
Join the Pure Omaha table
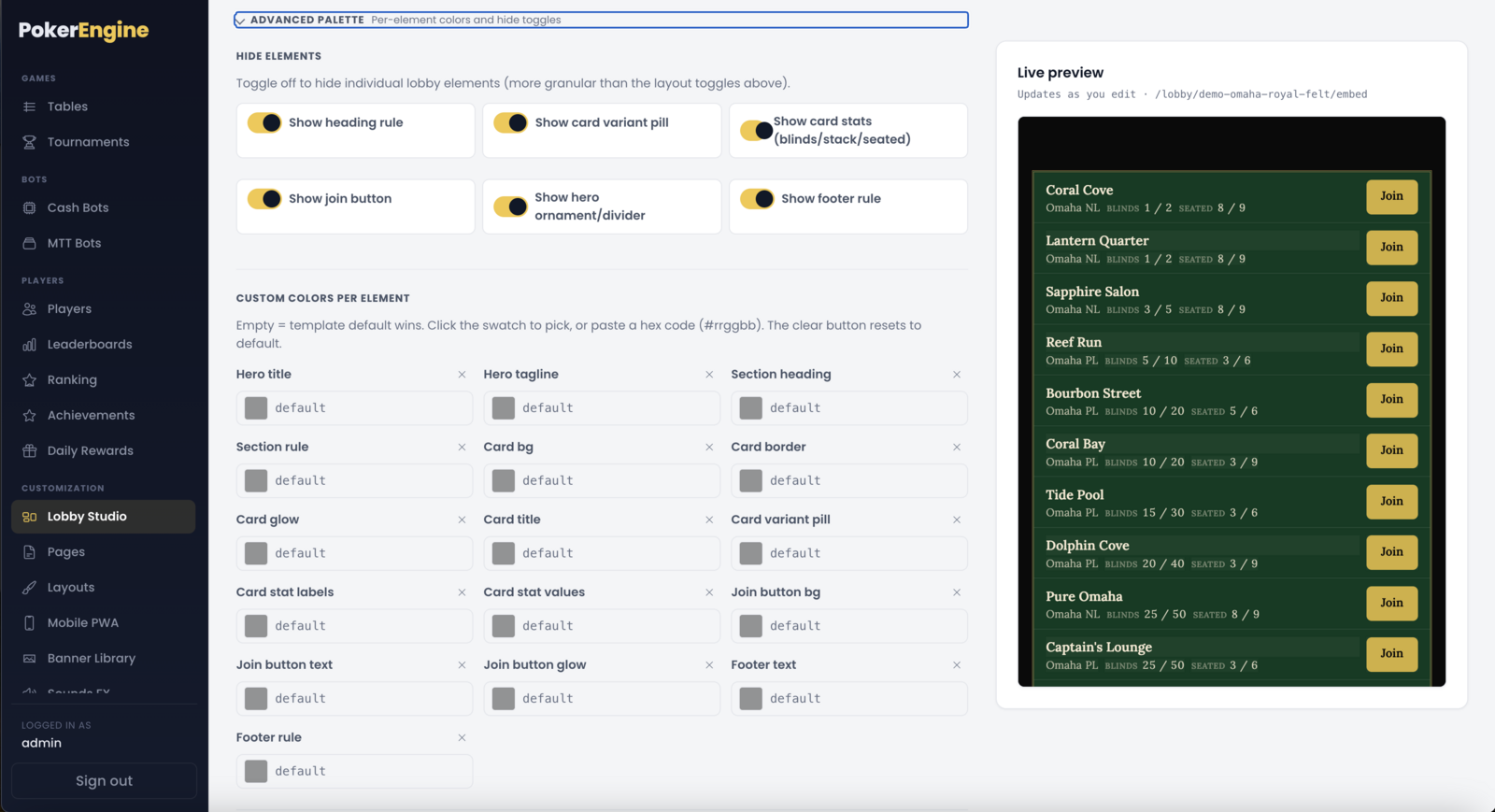pyautogui.click(x=1391, y=603)
